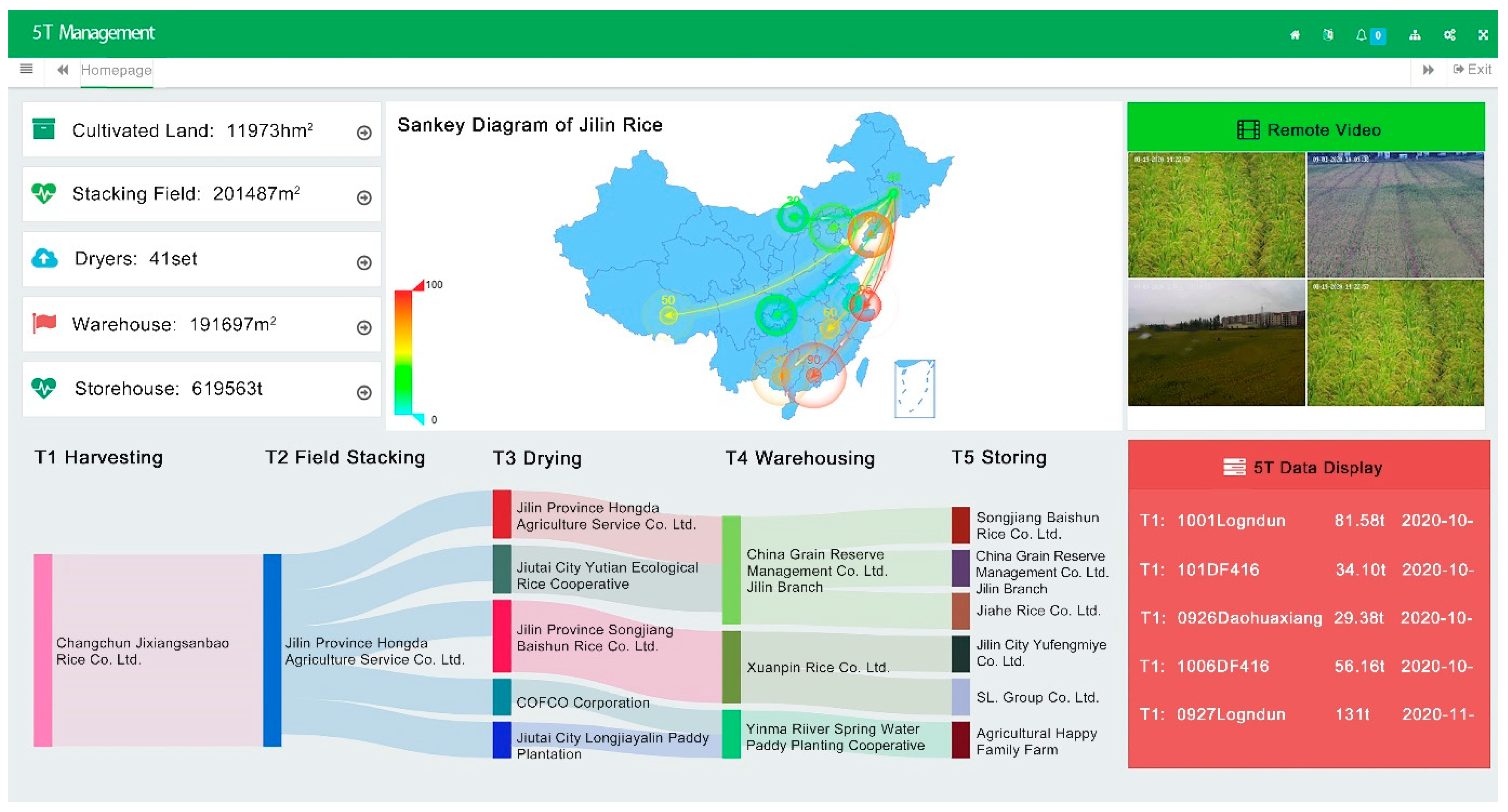
Task: Click the forward tabs right double-arrow
Action: (1428, 70)
